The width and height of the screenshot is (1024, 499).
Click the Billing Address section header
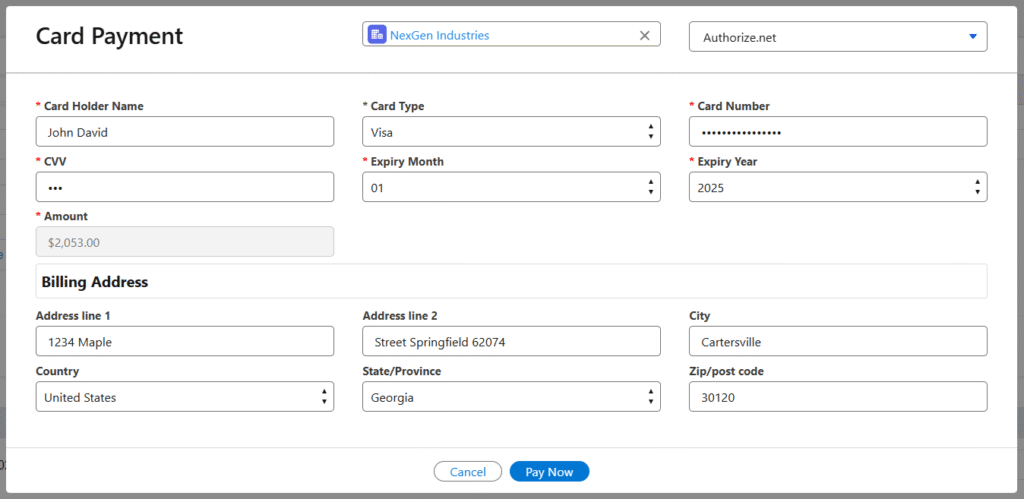95,282
